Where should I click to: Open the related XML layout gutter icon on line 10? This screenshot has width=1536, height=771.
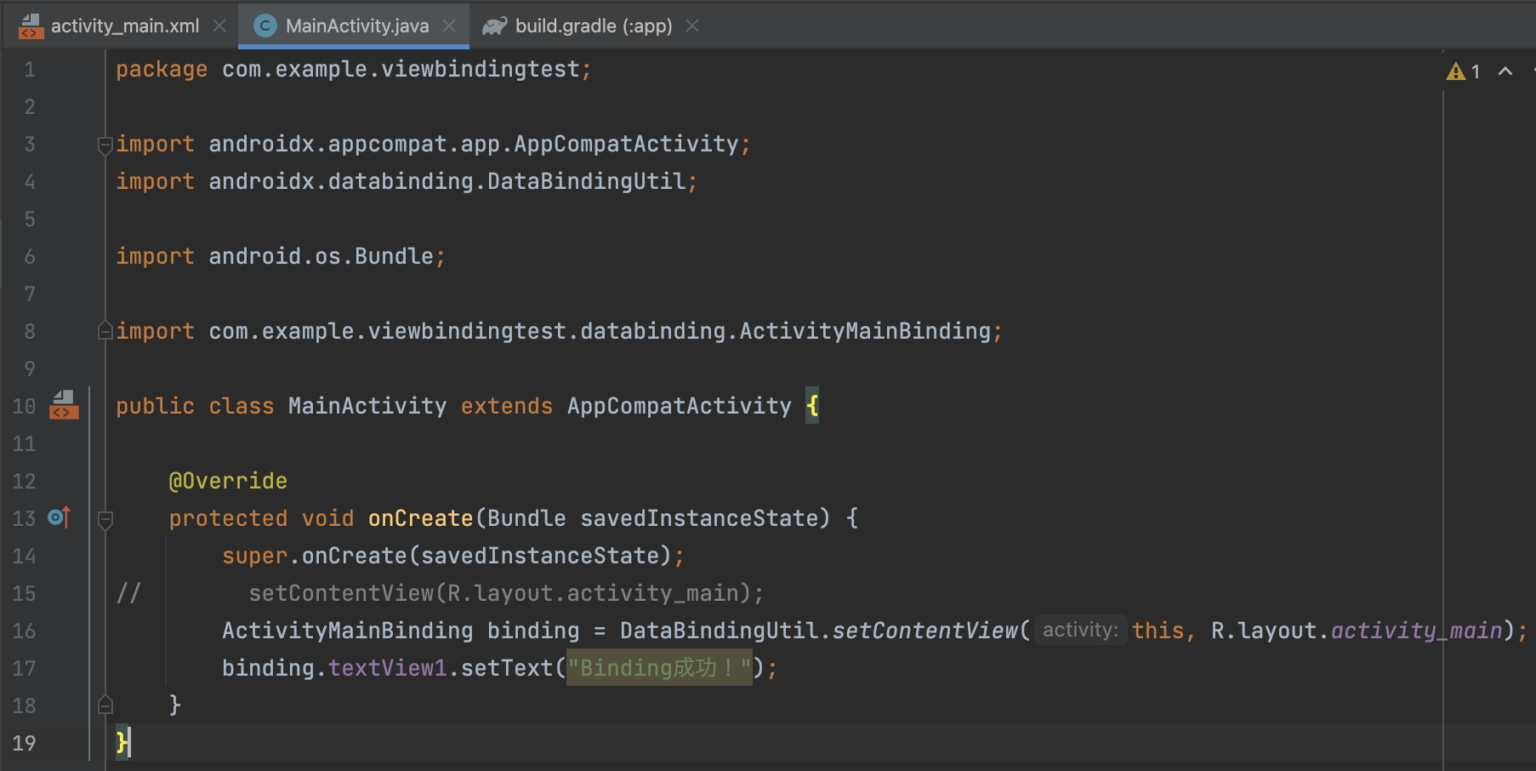click(64, 405)
